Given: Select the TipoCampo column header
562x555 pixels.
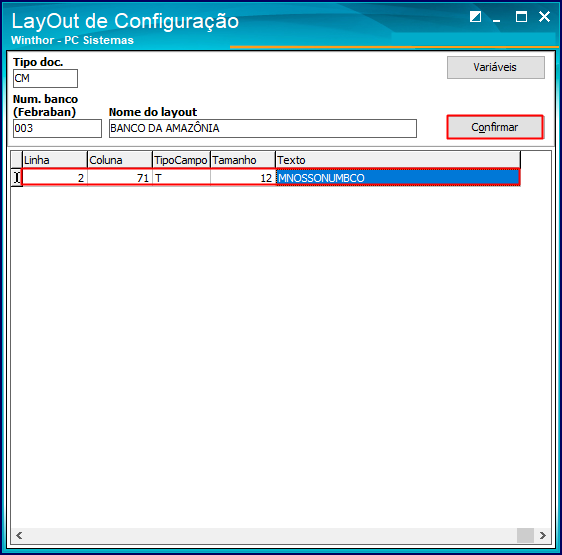Looking at the screenshot, I should [x=181, y=160].
